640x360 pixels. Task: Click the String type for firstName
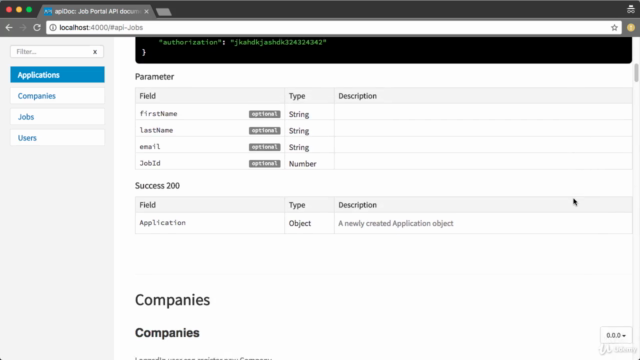point(299,114)
